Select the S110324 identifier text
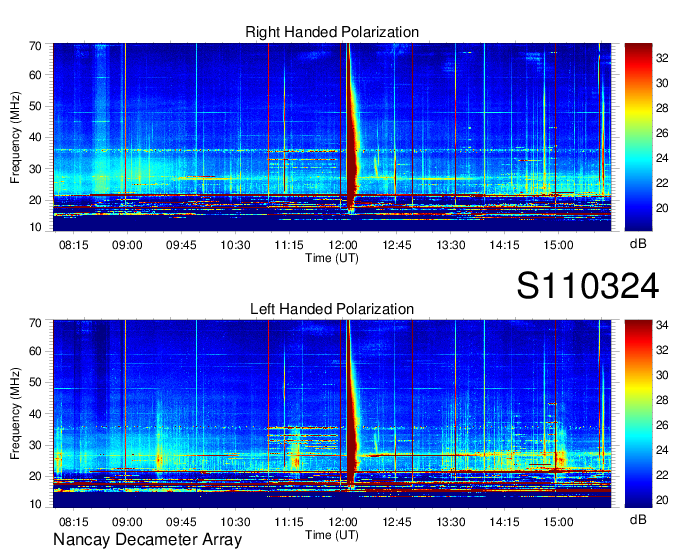Image resolution: width=680 pixels, height=552 pixels. [x=588, y=286]
